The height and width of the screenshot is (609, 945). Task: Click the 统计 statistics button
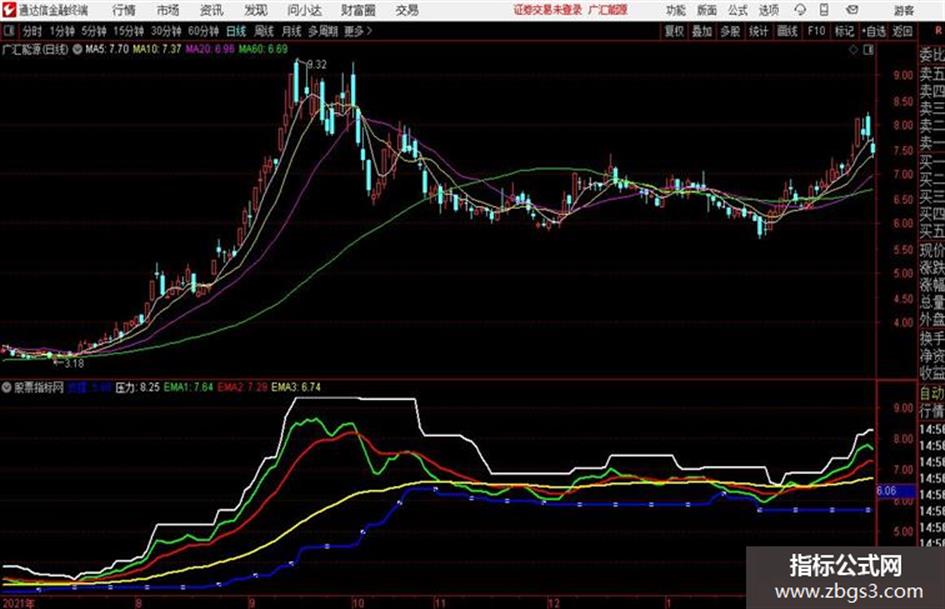[758, 31]
